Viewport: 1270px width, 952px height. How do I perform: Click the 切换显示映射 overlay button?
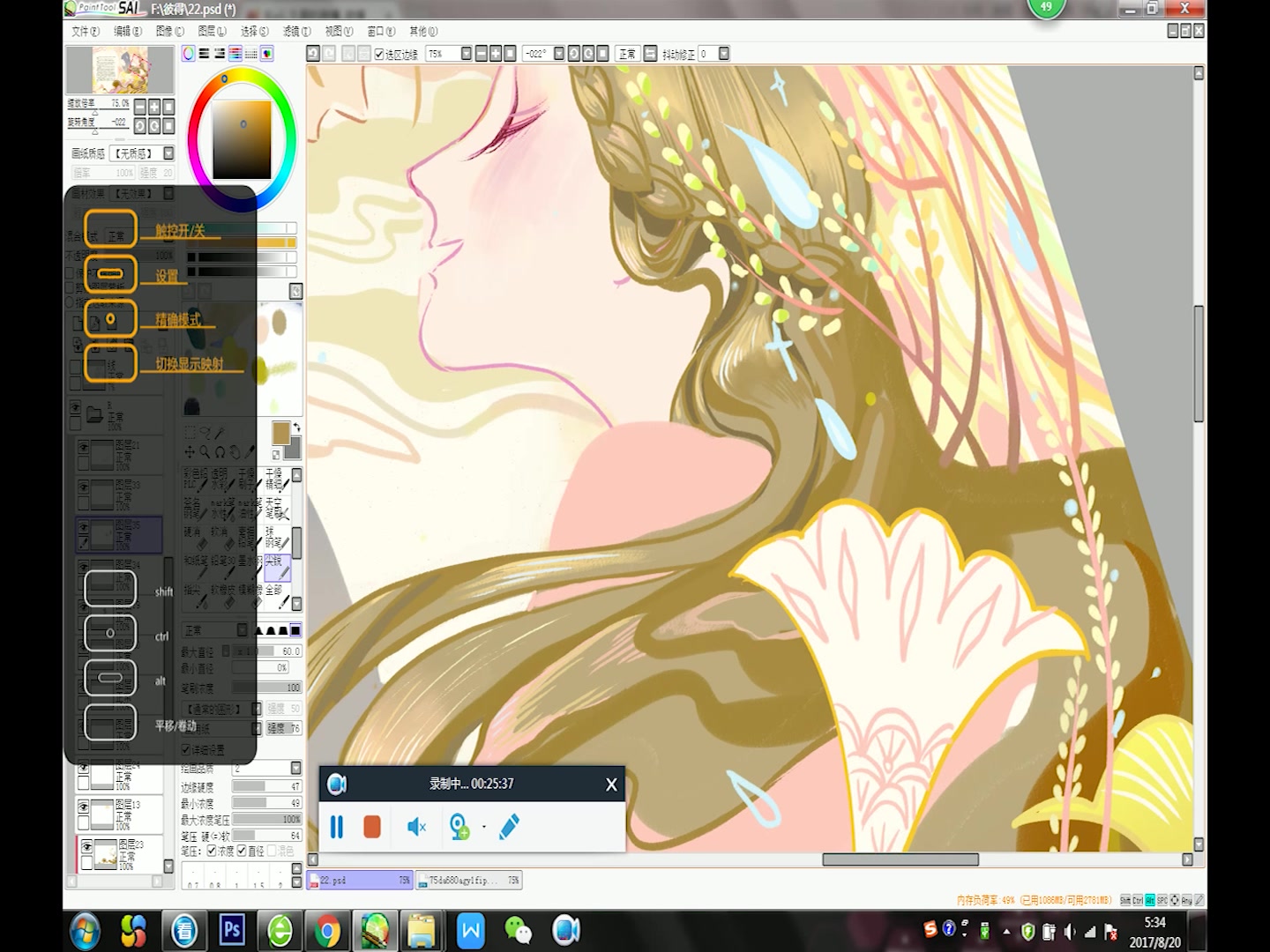coord(111,363)
